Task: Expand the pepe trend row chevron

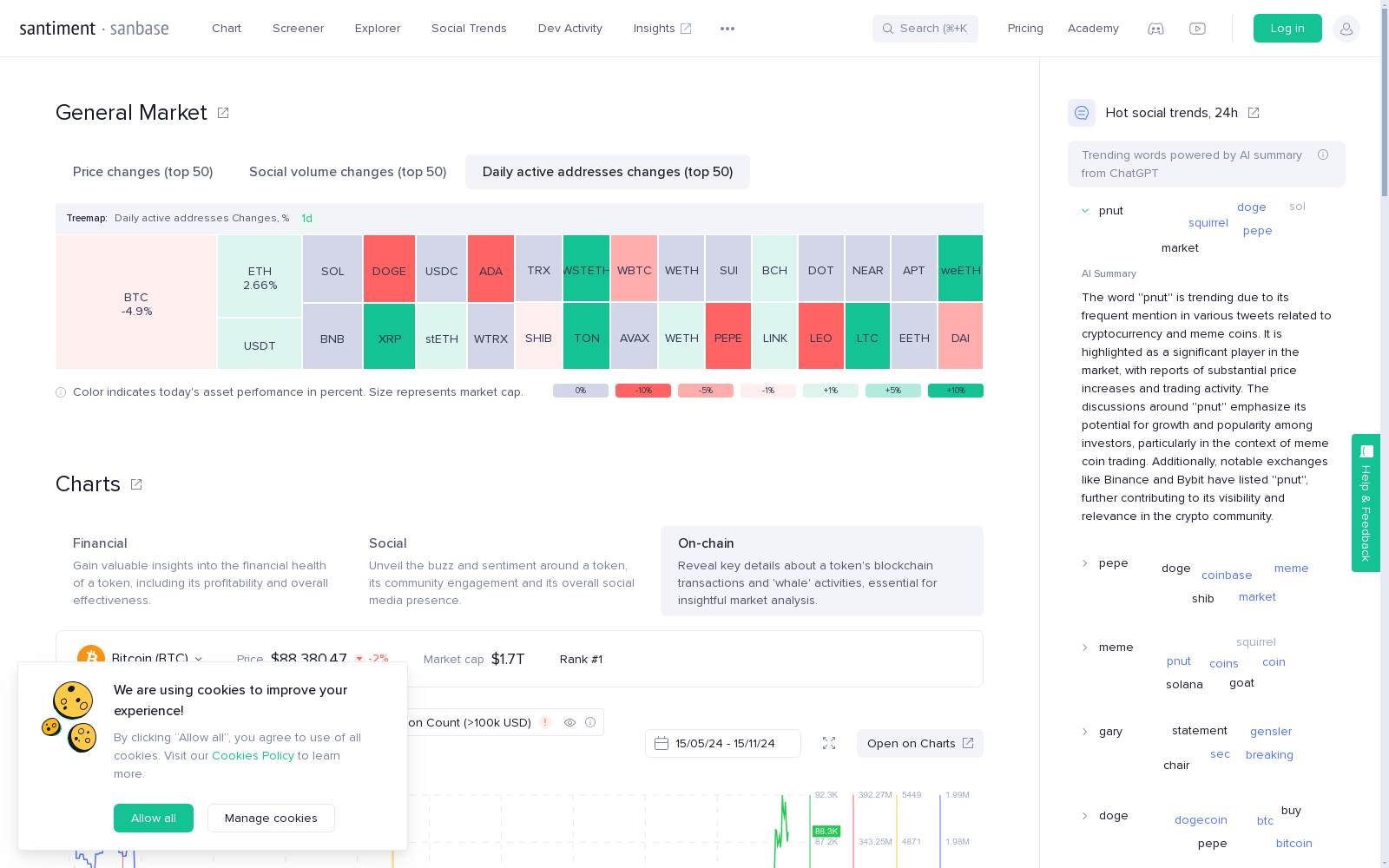Action: 1085,563
